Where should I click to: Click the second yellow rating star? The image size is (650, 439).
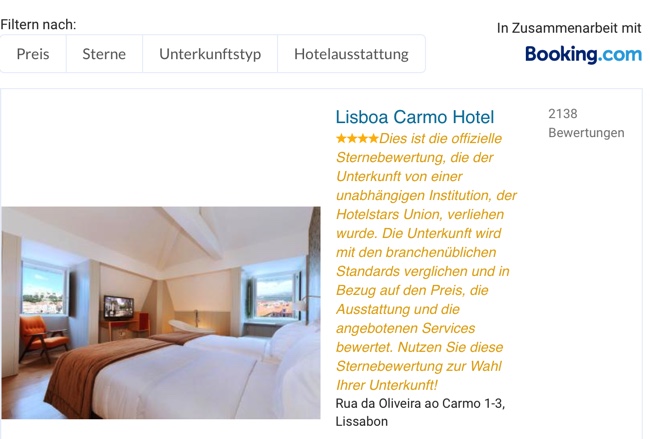[x=352, y=138]
